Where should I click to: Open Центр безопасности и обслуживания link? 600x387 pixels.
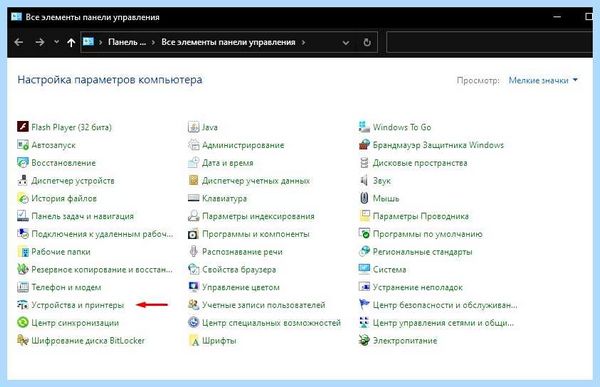pyautogui.click(x=445, y=305)
